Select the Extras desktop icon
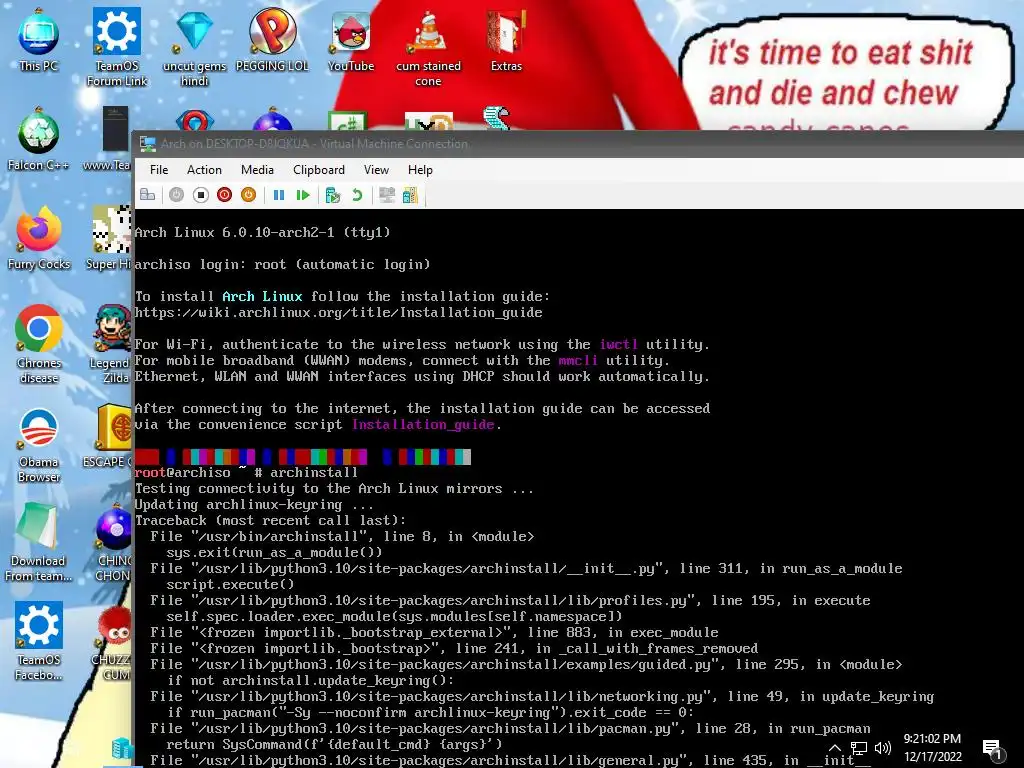Image resolution: width=1024 pixels, height=768 pixels. [506, 40]
